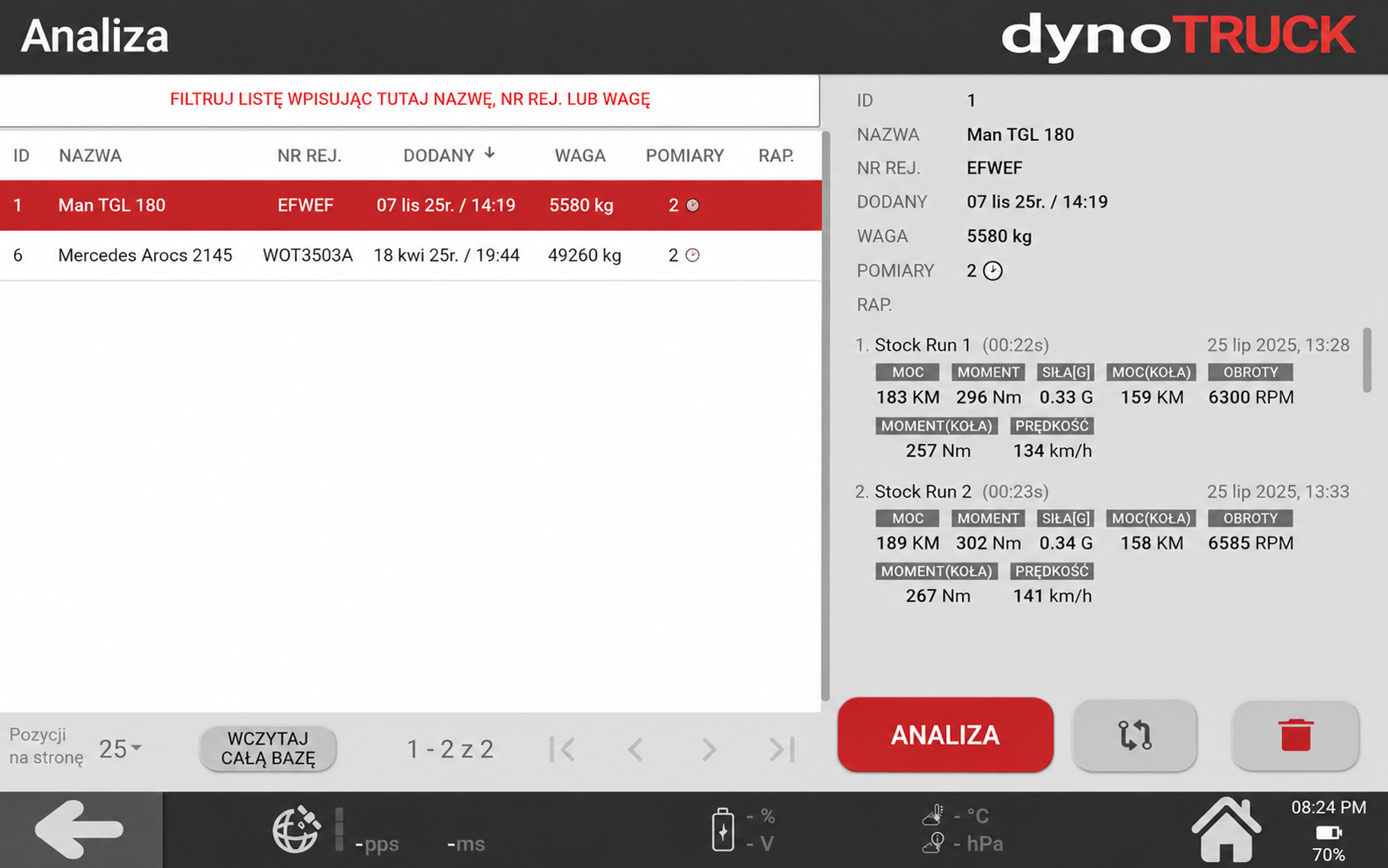The width and height of the screenshot is (1388, 868).
Task: Tap the globe network status icon
Action: [297, 829]
